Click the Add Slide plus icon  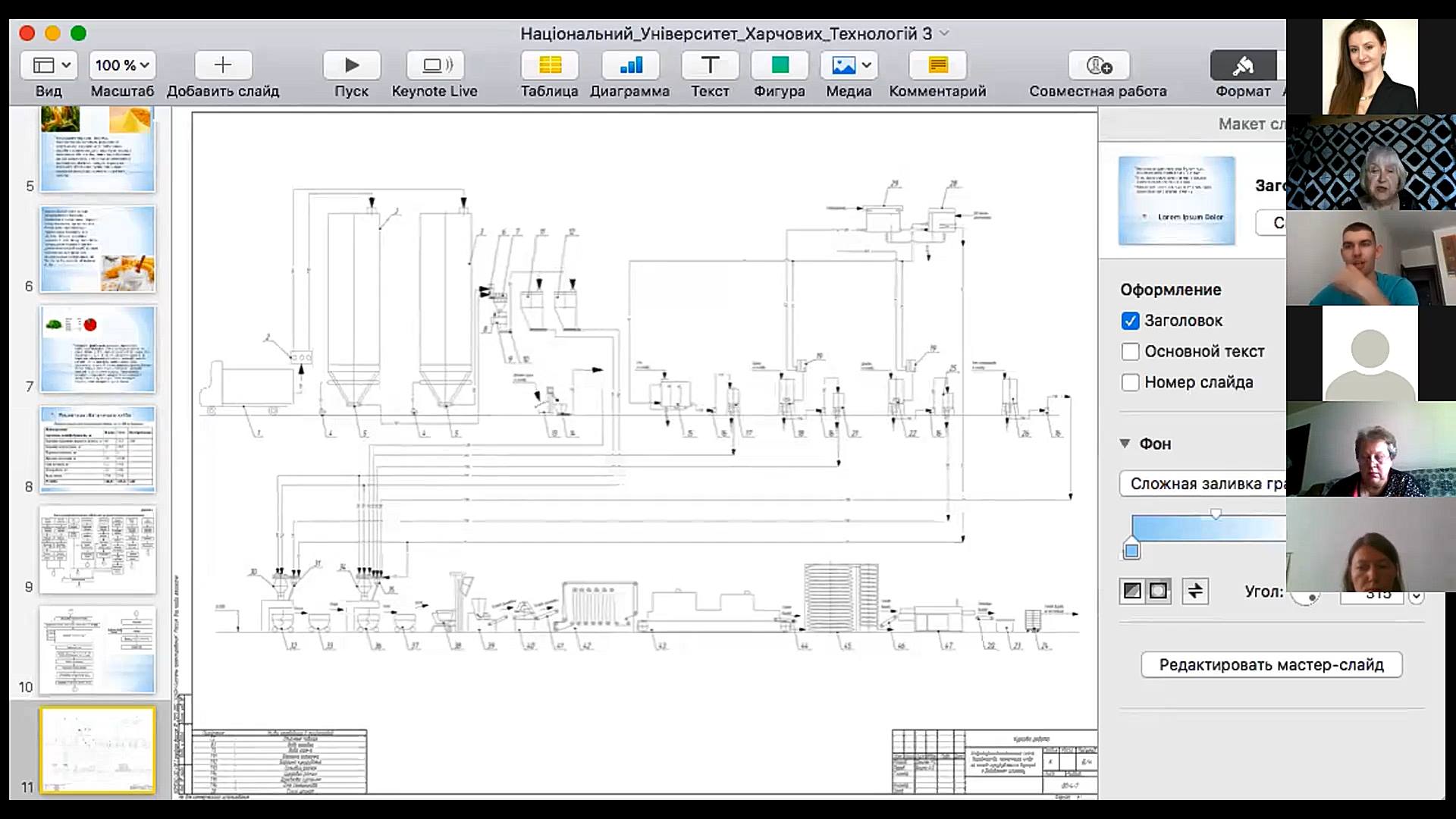(222, 66)
